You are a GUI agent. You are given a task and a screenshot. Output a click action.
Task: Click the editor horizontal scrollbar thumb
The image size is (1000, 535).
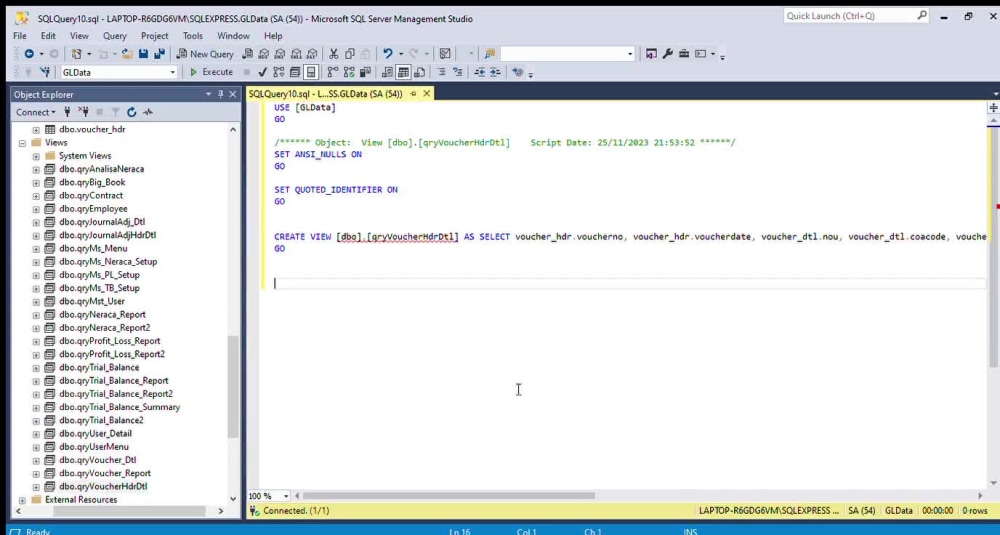pos(449,495)
